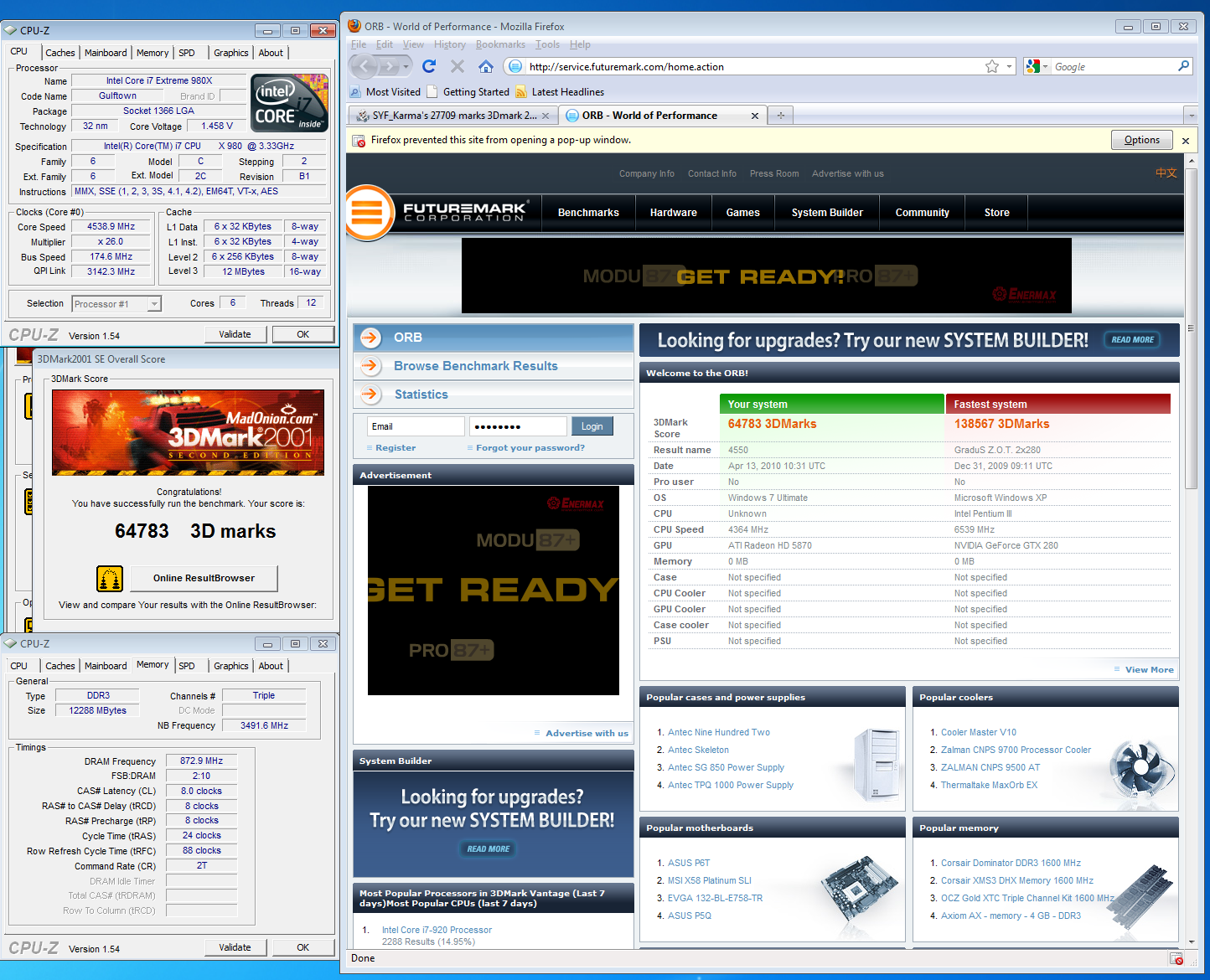Viewport: 1210px width, 980px height.
Task: Click Firefox back navigation arrow
Action: pos(364,66)
